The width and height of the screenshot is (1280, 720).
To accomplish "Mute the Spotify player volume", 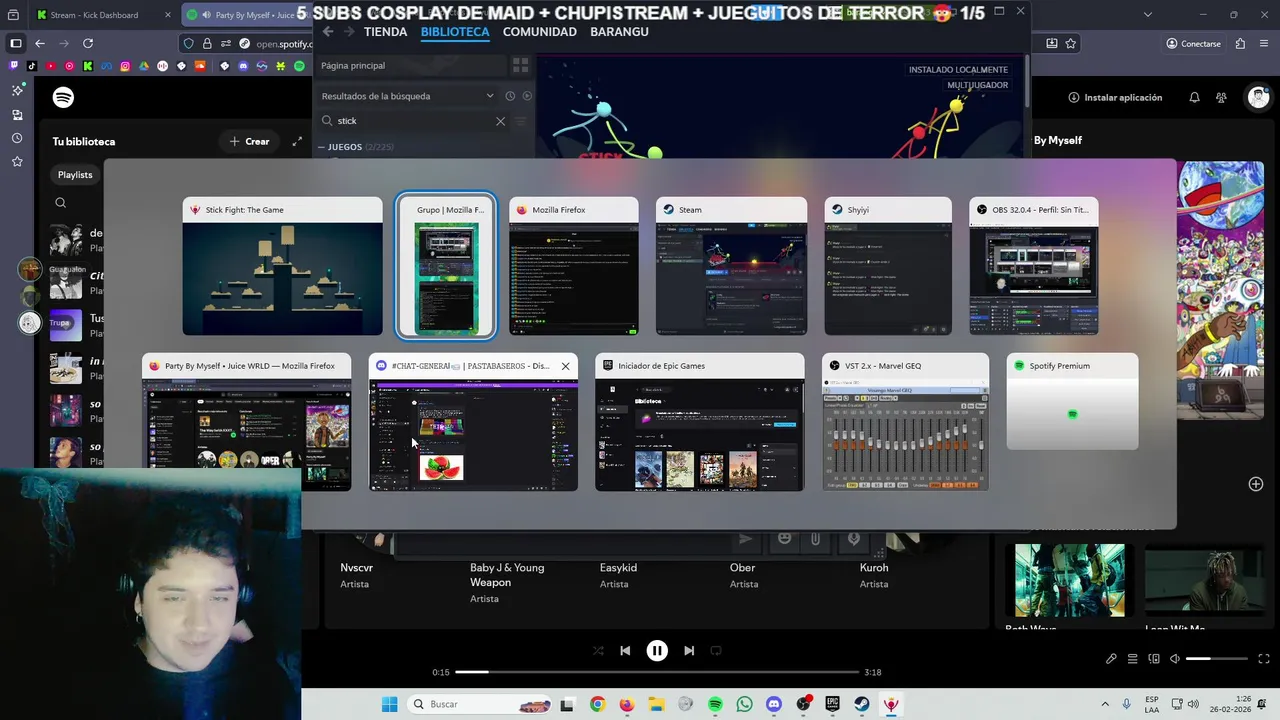I will tap(1175, 659).
